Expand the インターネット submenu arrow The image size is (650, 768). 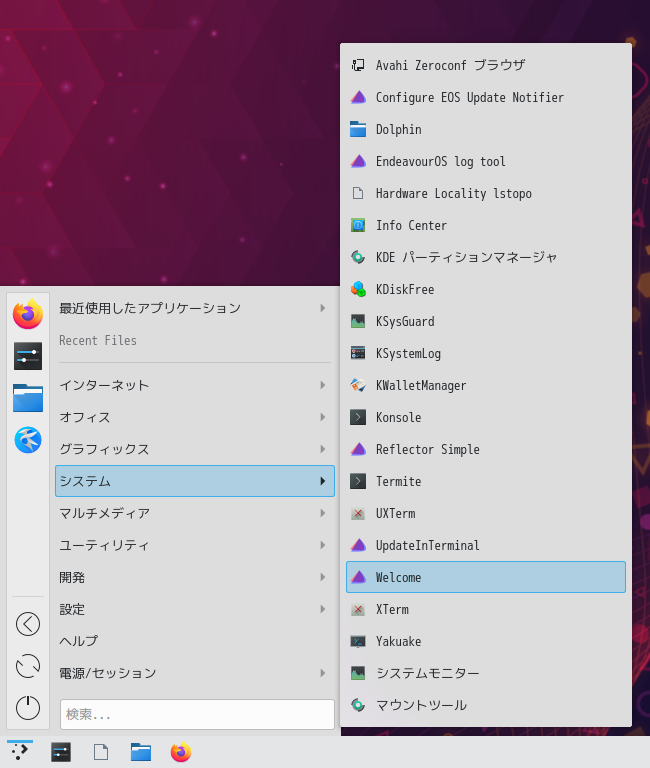coord(322,385)
